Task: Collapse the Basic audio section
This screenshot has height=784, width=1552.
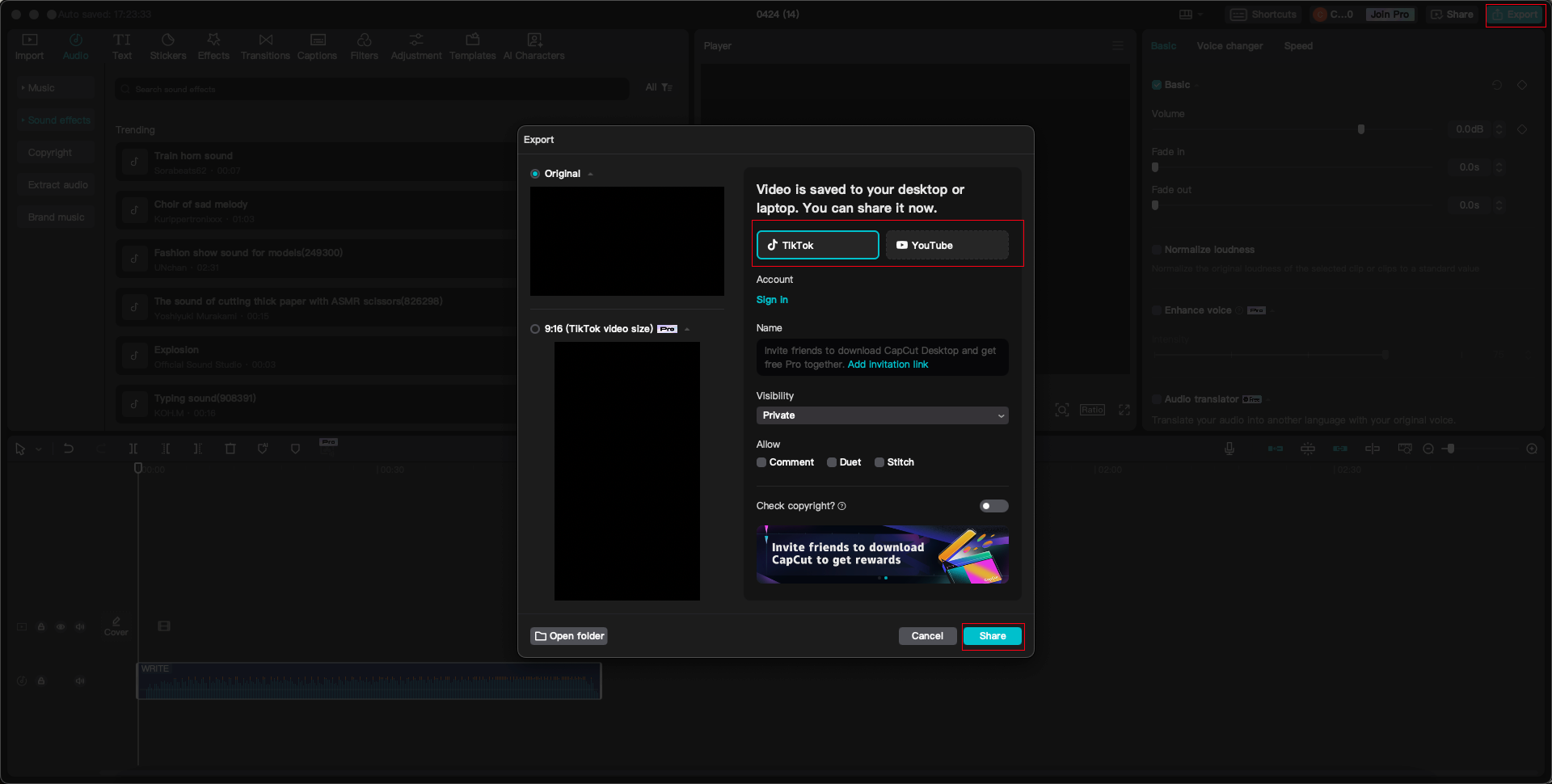Action: 1197,85
